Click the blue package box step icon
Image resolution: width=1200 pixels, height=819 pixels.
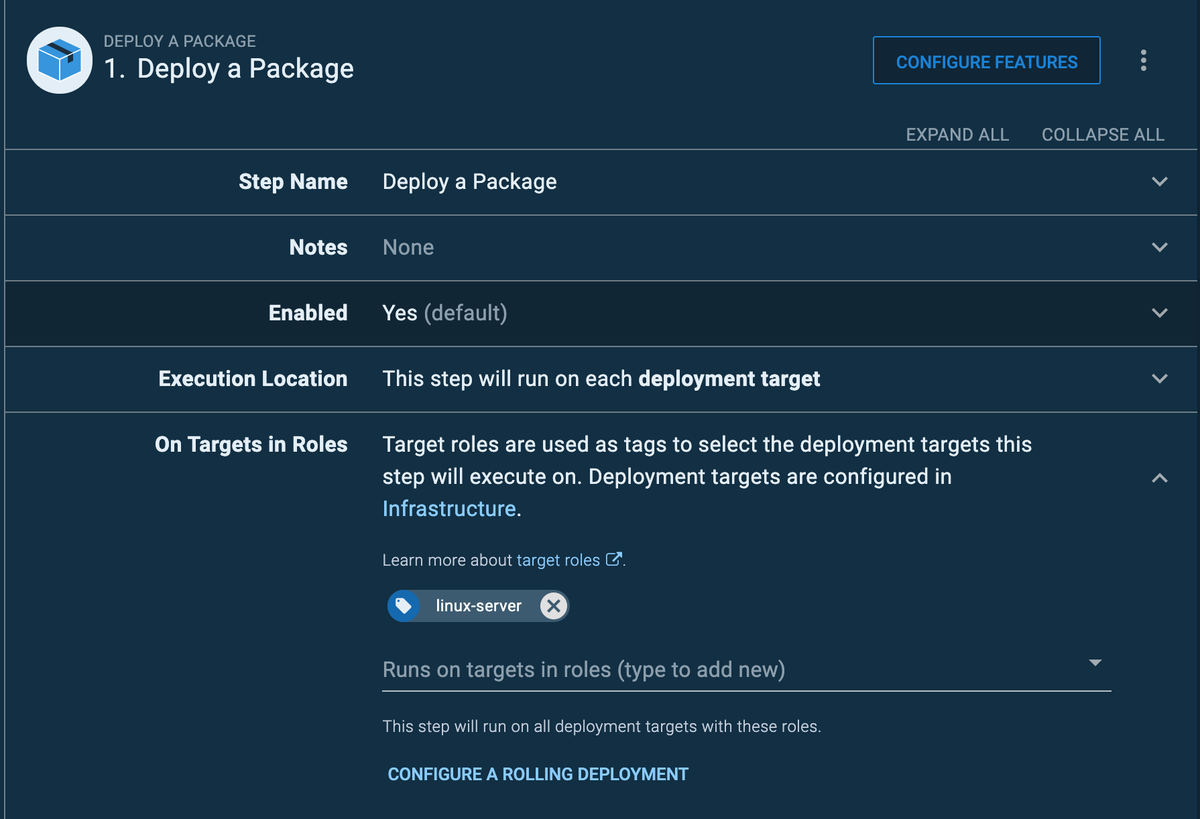click(60, 60)
